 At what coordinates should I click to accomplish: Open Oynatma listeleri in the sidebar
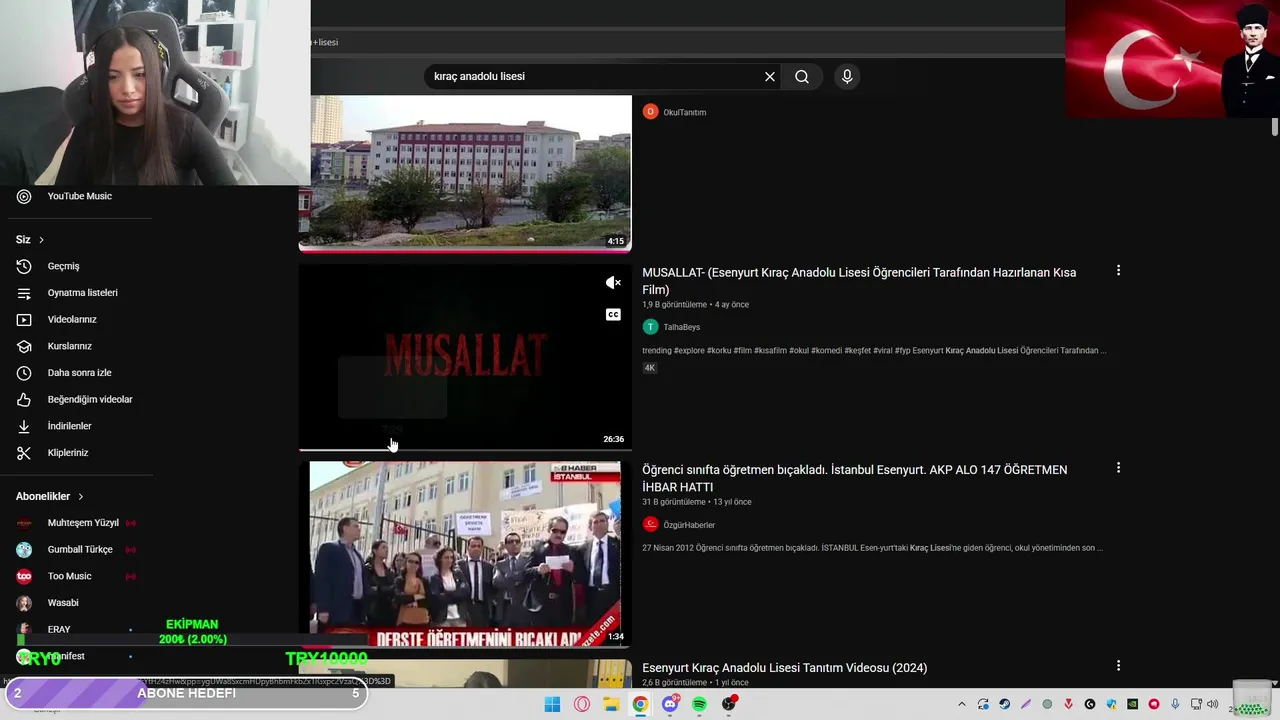pyautogui.click(x=65, y=293)
